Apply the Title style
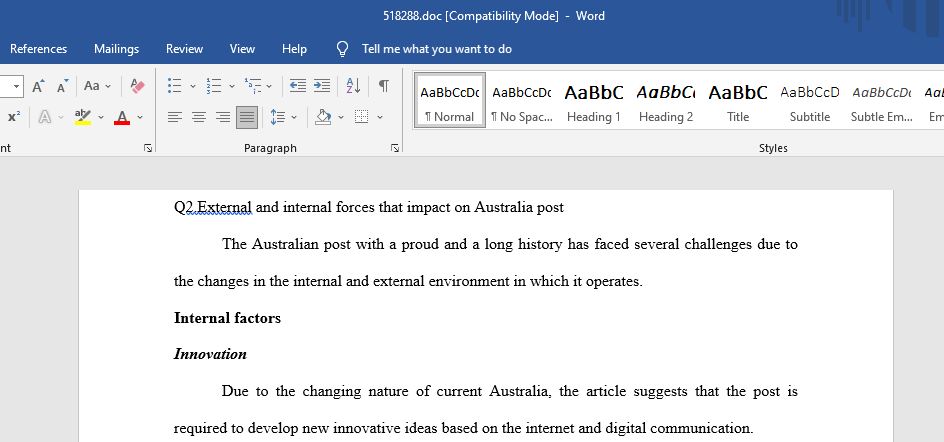 coord(738,101)
